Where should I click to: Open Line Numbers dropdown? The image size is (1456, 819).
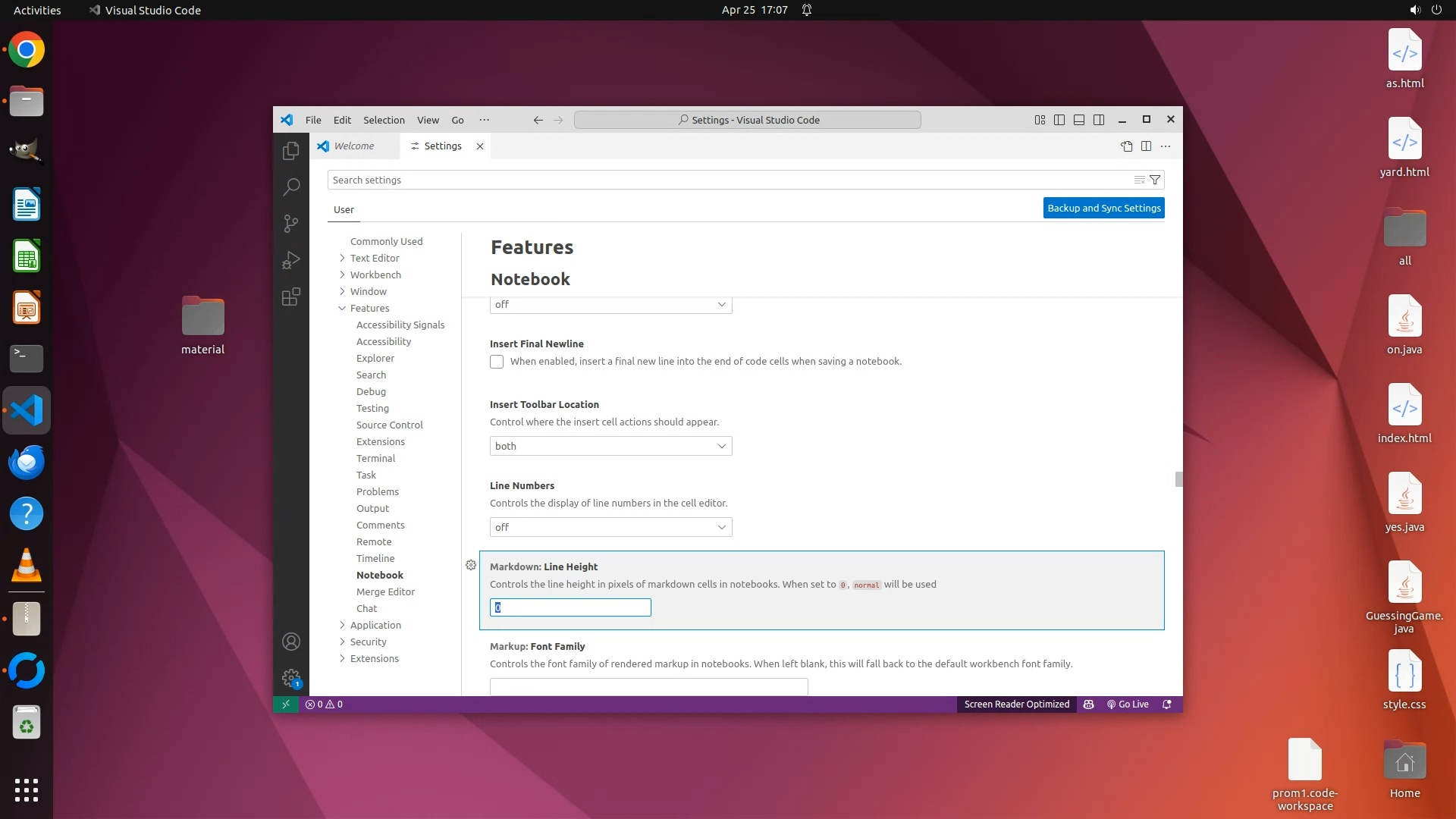tap(610, 527)
